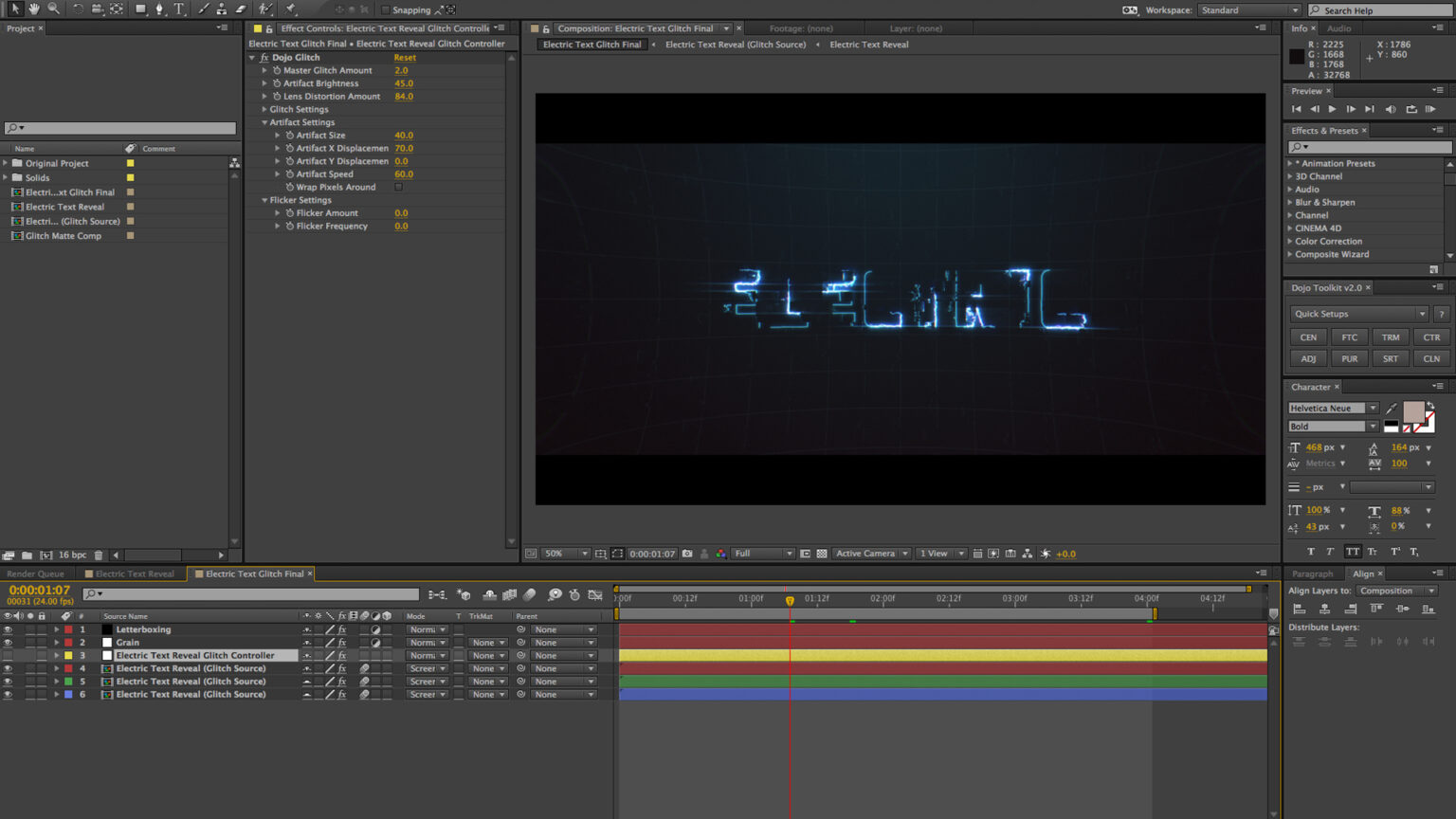Open the Audio panel tab

tap(1340, 28)
